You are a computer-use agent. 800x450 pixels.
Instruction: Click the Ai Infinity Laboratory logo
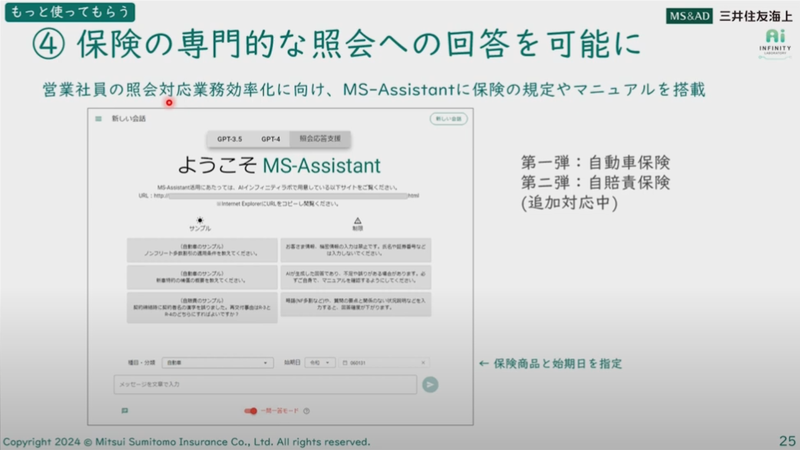click(775, 44)
